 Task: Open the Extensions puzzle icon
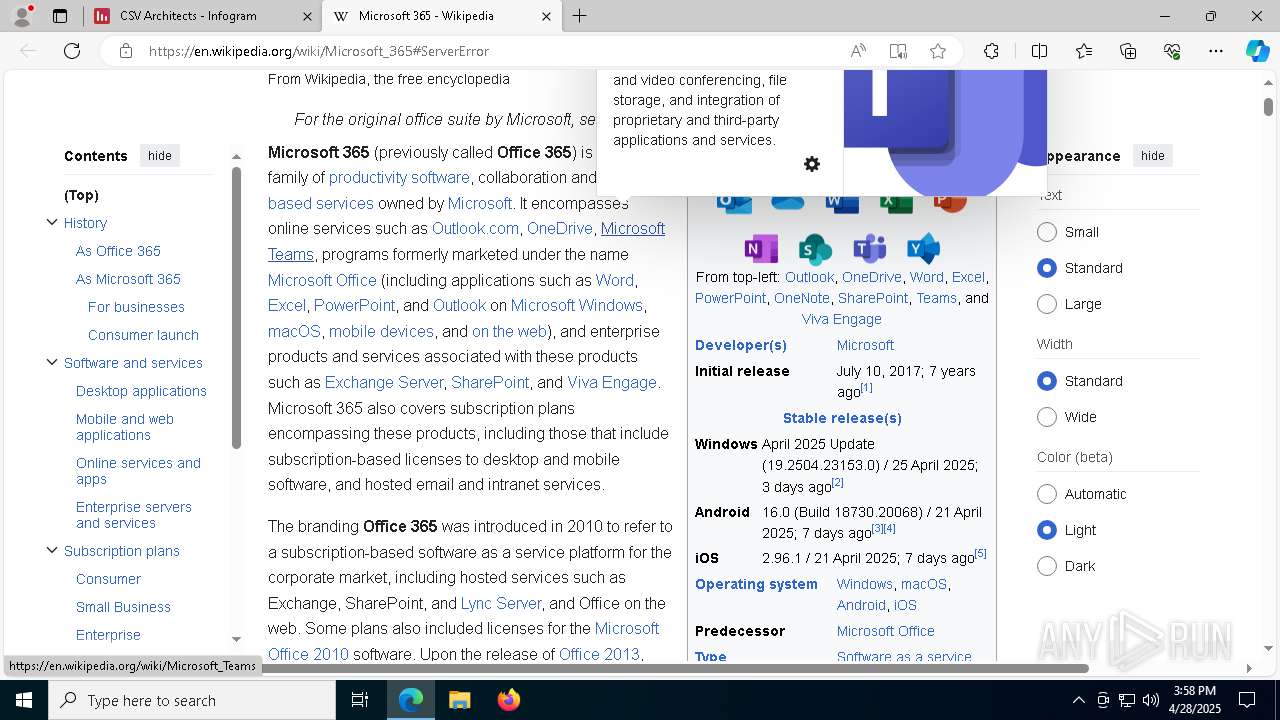tap(991, 51)
